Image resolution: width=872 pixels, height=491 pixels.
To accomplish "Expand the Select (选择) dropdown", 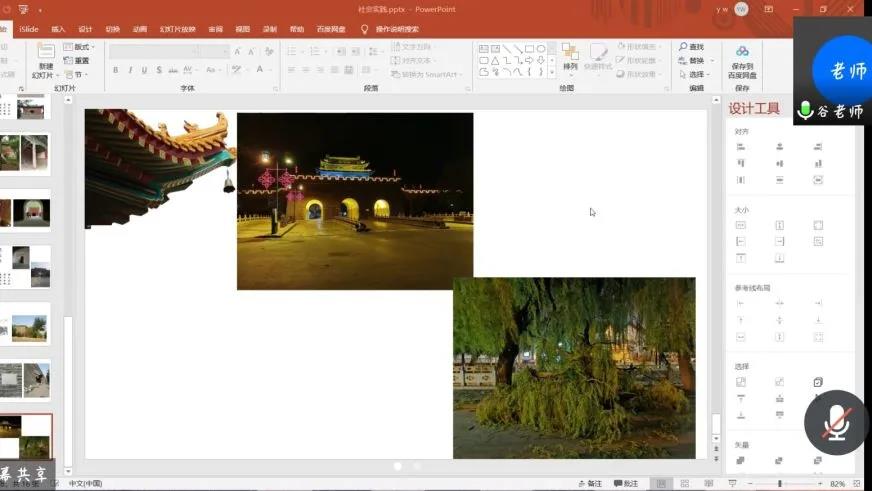I will click(697, 74).
